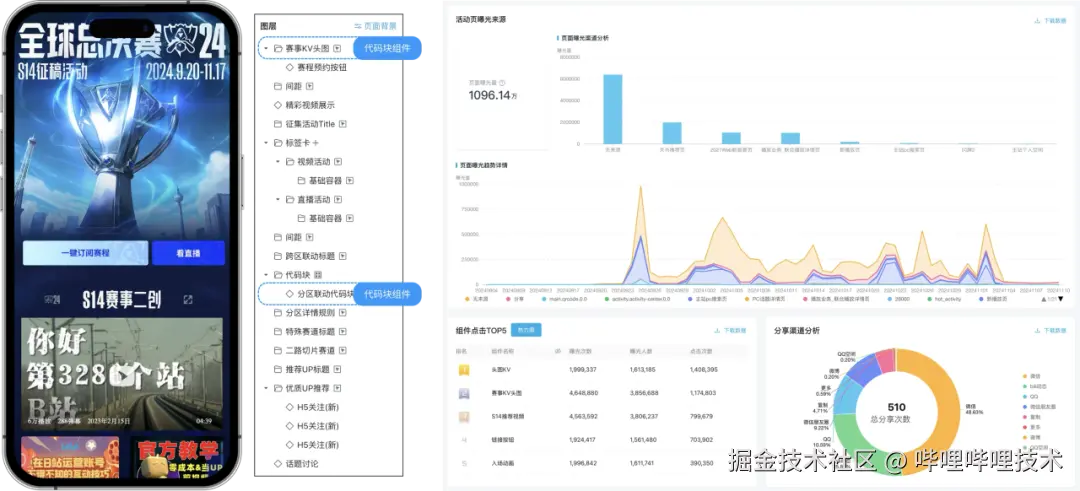Screen dimensions: 1080x491
Task: Click the share icon right of S14赛事二创
Action: click(189, 300)
